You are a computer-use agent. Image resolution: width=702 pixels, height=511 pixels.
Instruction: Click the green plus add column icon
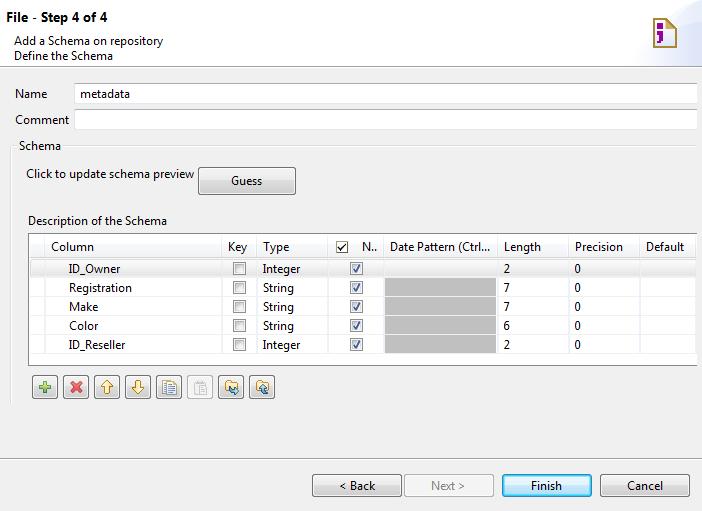point(45,388)
